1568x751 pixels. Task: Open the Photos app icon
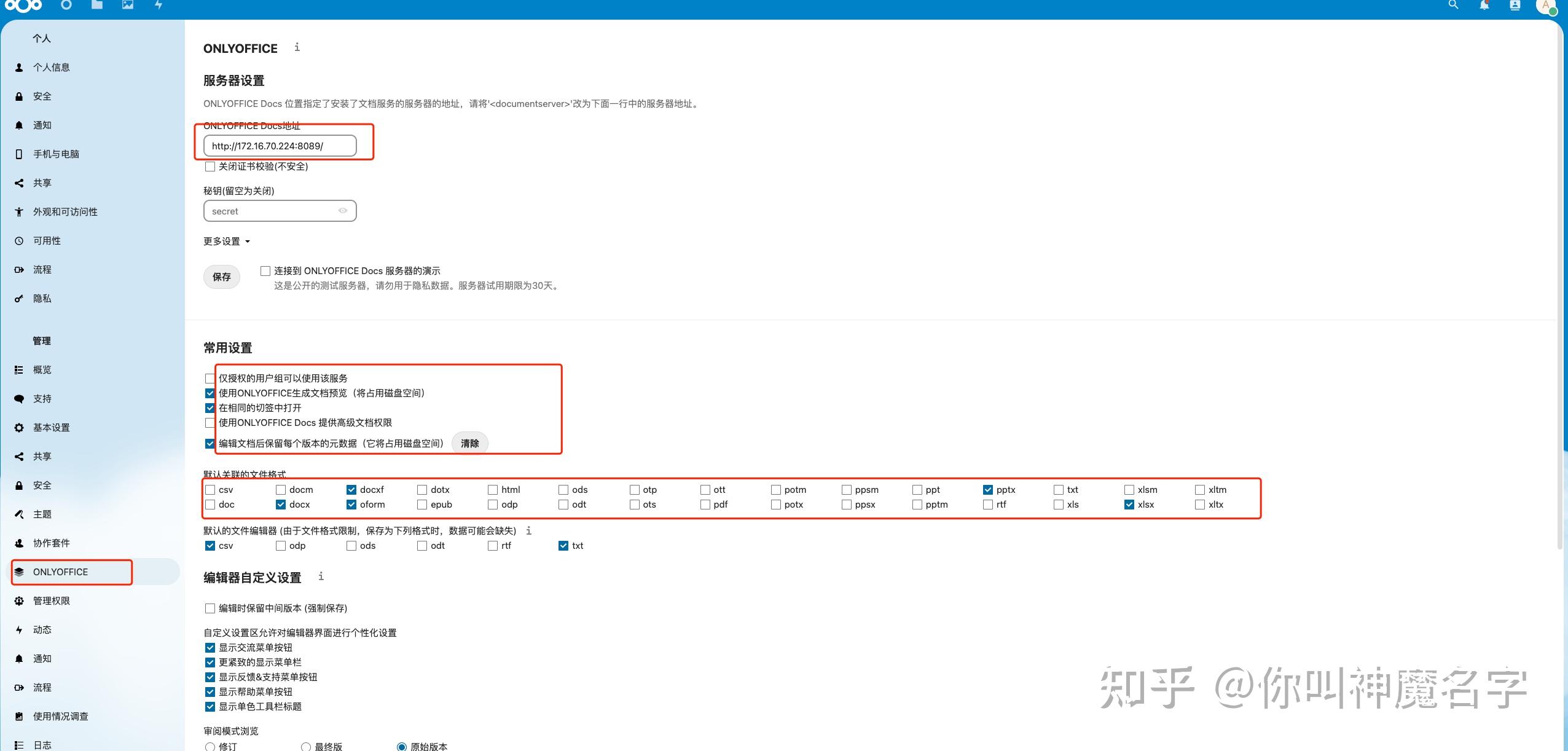pyautogui.click(x=127, y=5)
